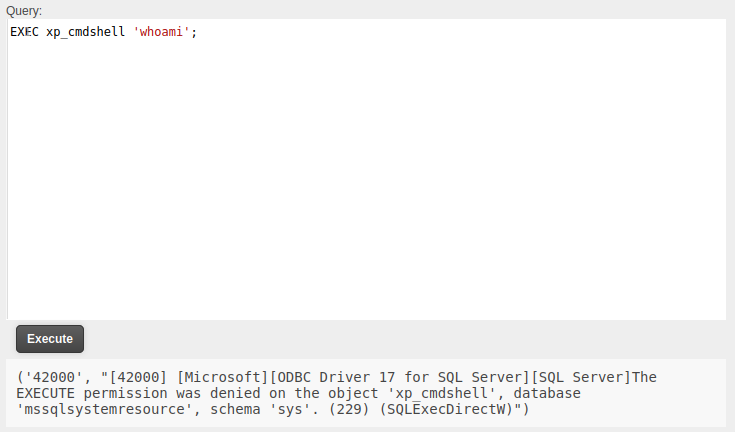The image size is (735, 432).
Task: Click the Query: label
Action: pyautogui.click(x=24, y=10)
